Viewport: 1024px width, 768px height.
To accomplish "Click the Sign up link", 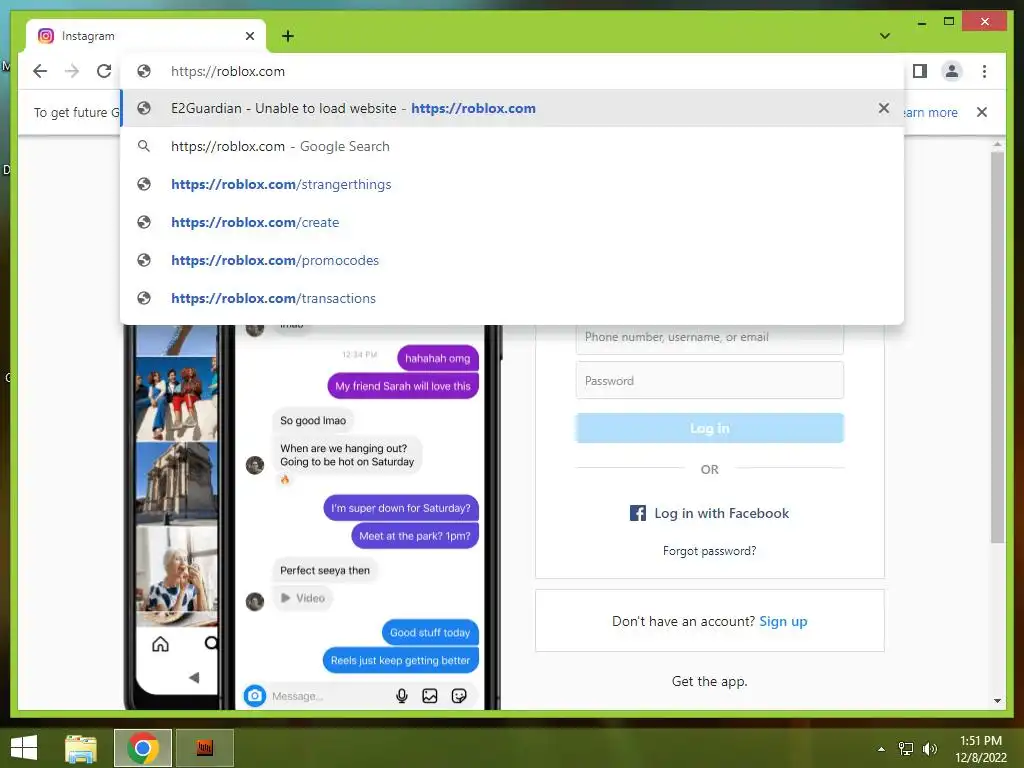I will click(x=783, y=621).
